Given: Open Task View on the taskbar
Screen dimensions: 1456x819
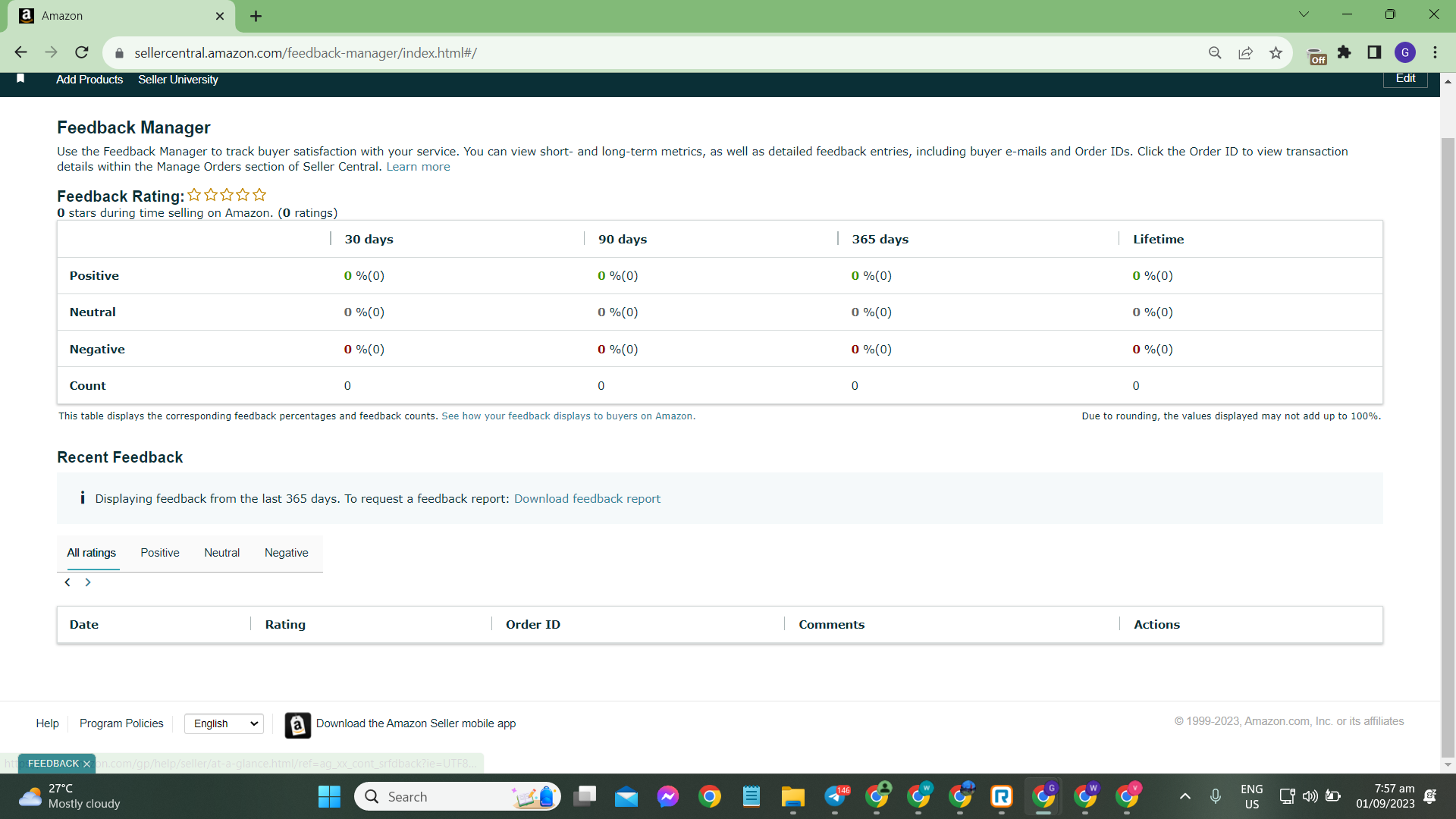Looking at the screenshot, I should 585,796.
